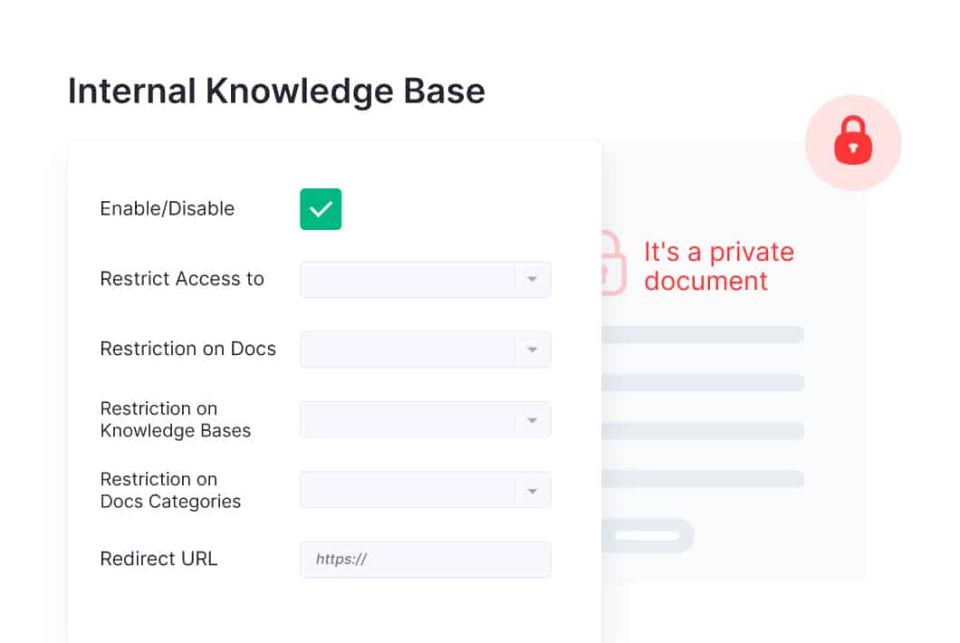960x643 pixels.
Task: Click the "It's a private document" text
Action: coord(718,266)
